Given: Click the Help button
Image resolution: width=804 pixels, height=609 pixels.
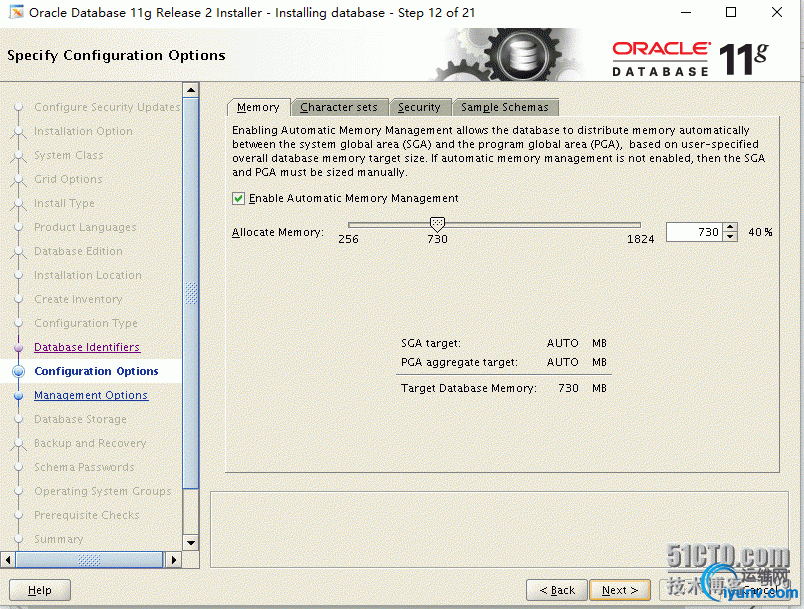Looking at the screenshot, I should [39, 590].
